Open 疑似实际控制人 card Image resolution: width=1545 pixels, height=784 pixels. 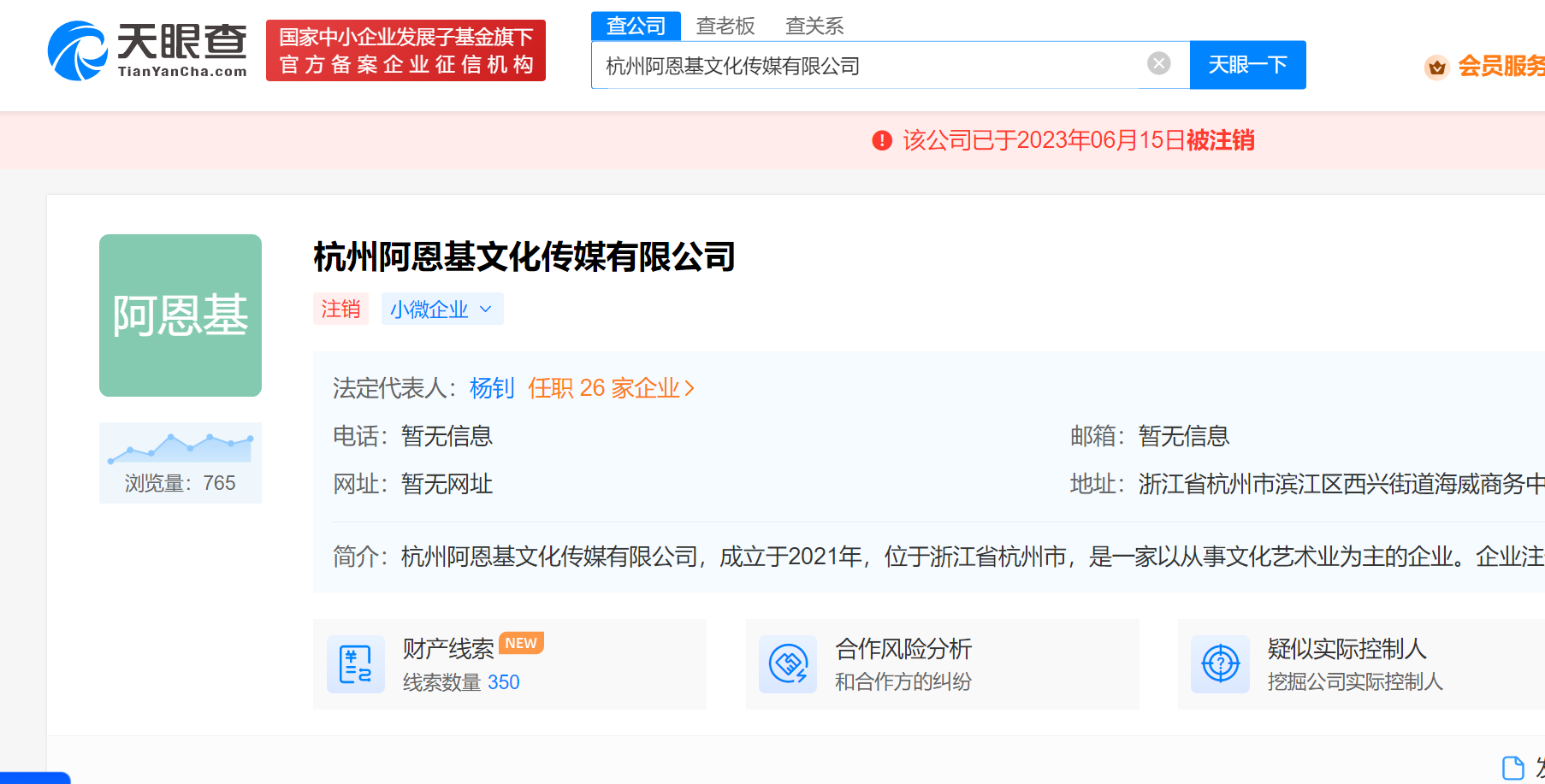click(1361, 664)
